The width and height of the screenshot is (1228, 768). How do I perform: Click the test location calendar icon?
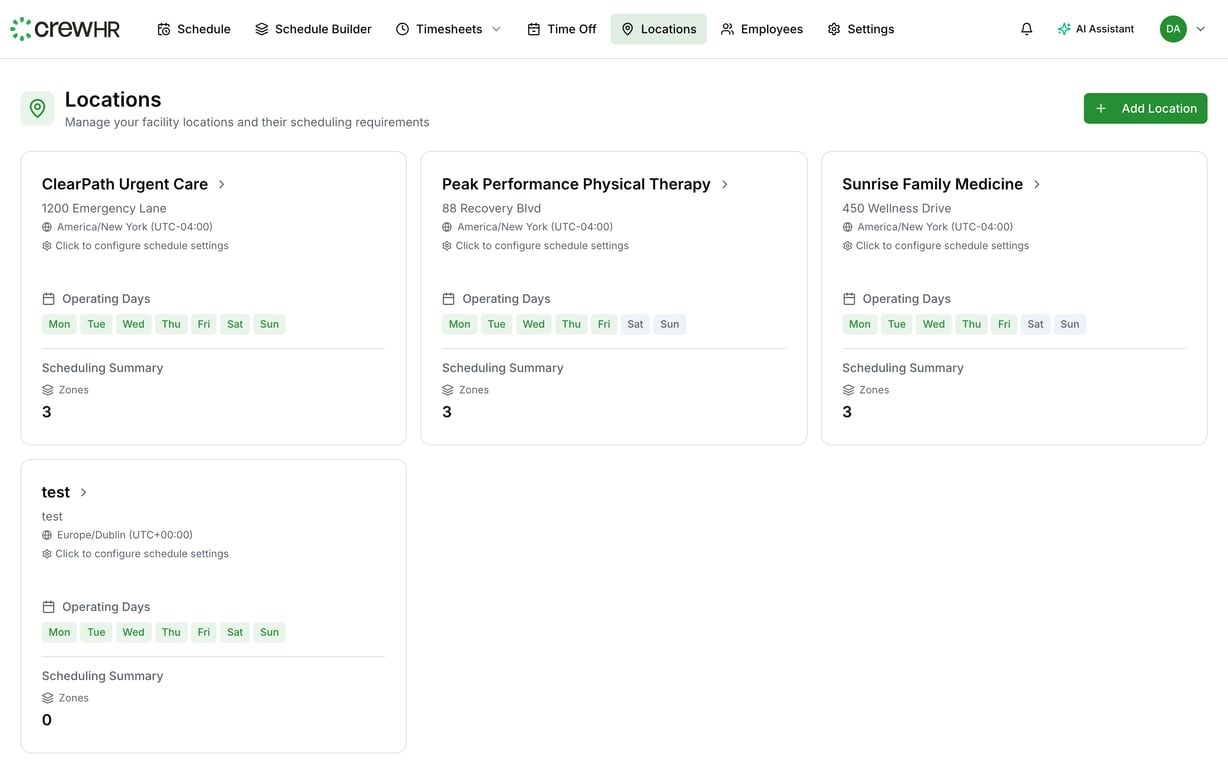coord(48,607)
